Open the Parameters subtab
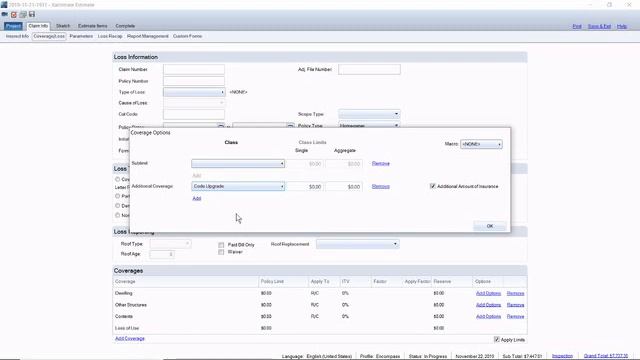 click(81, 36)
